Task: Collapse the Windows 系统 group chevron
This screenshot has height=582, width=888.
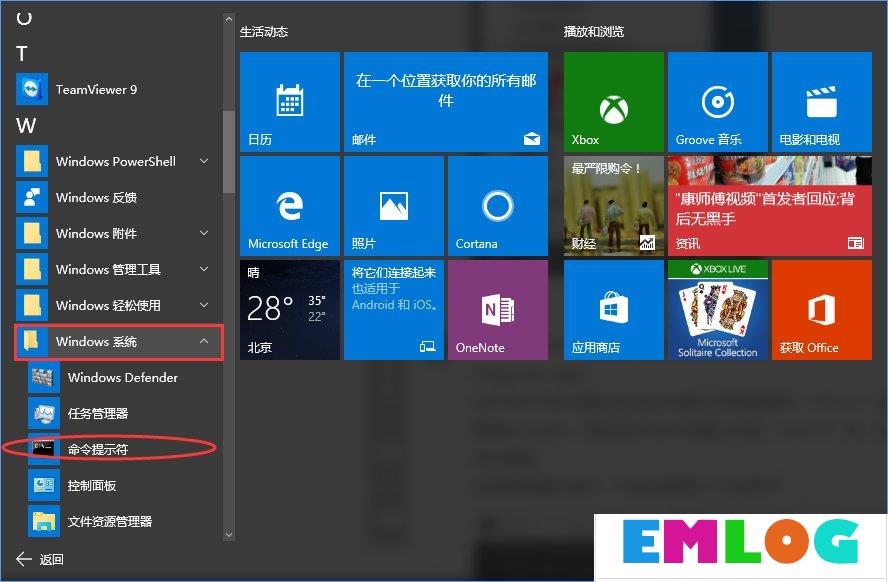Action: 204,341
